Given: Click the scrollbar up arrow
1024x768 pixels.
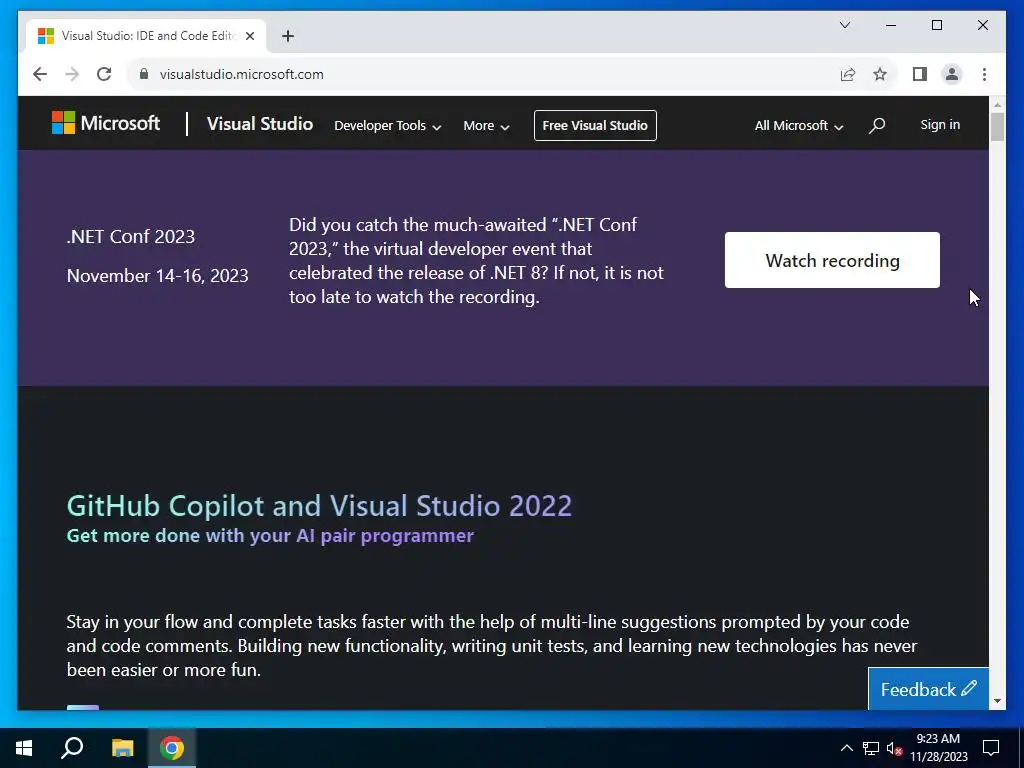Looking at the screenshot, I should (997, 104).
